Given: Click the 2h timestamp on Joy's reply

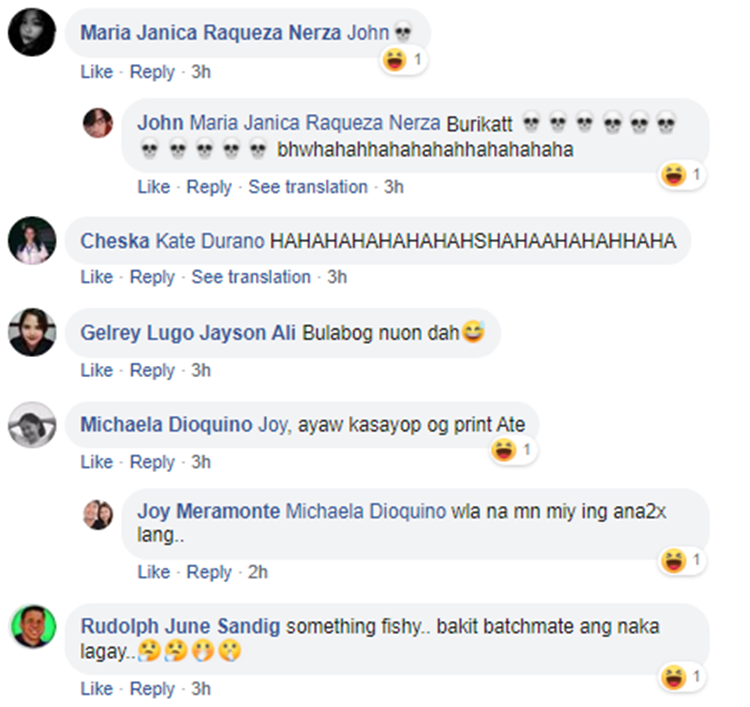Looking at the screenshot, I should [258, 572].
